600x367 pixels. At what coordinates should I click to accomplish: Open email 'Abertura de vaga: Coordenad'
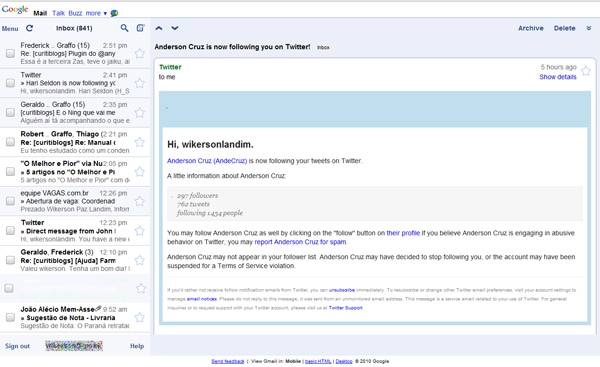pos(68,201)
